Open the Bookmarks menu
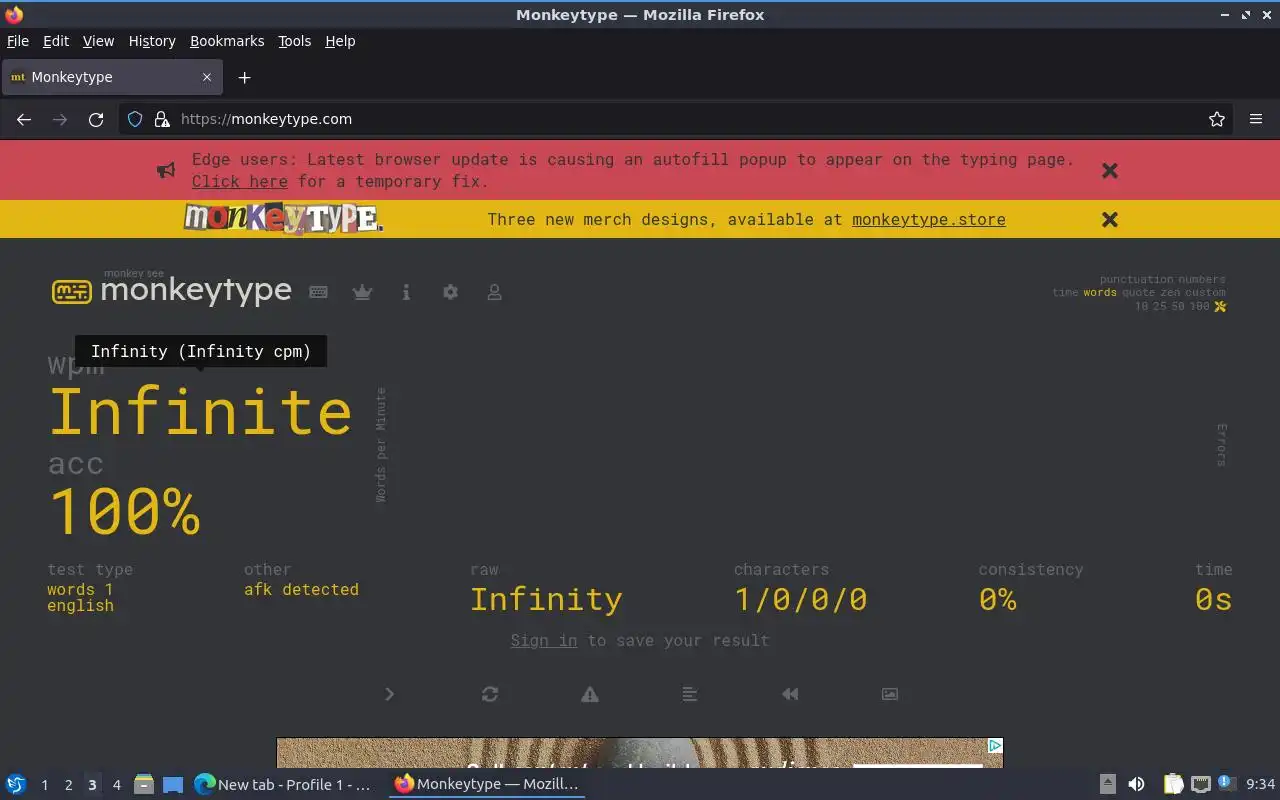This screenshot has width=1280, height=800. pyautogui.click(x=227, y=41)
